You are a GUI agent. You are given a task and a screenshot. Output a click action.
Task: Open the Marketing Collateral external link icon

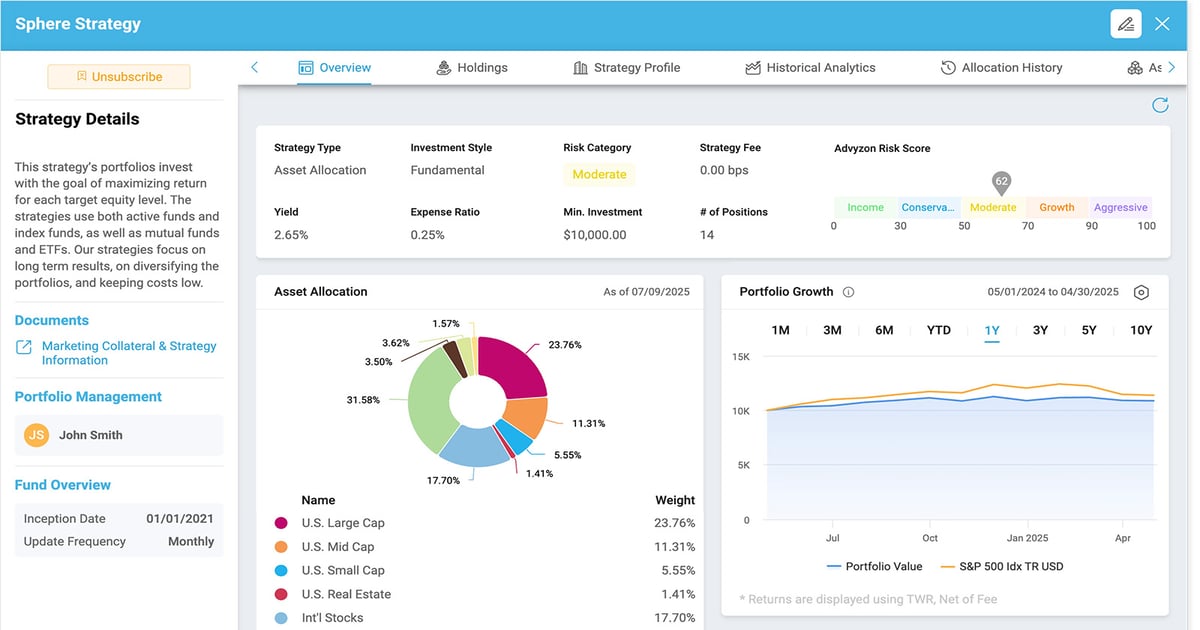(x=23, y=345)
